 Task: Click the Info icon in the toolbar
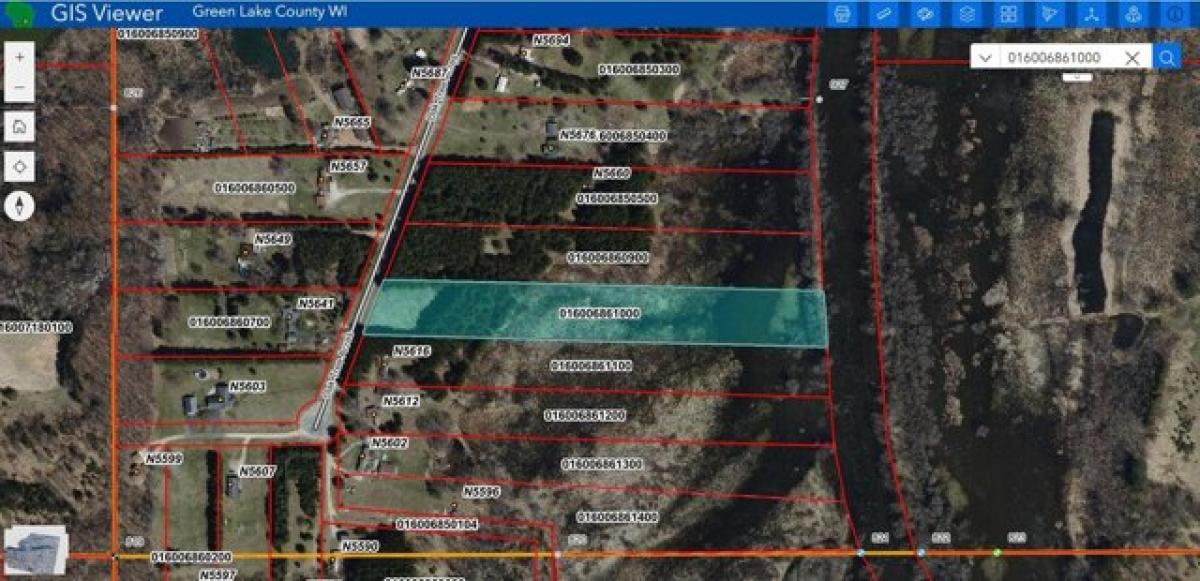coord(1174,14)
